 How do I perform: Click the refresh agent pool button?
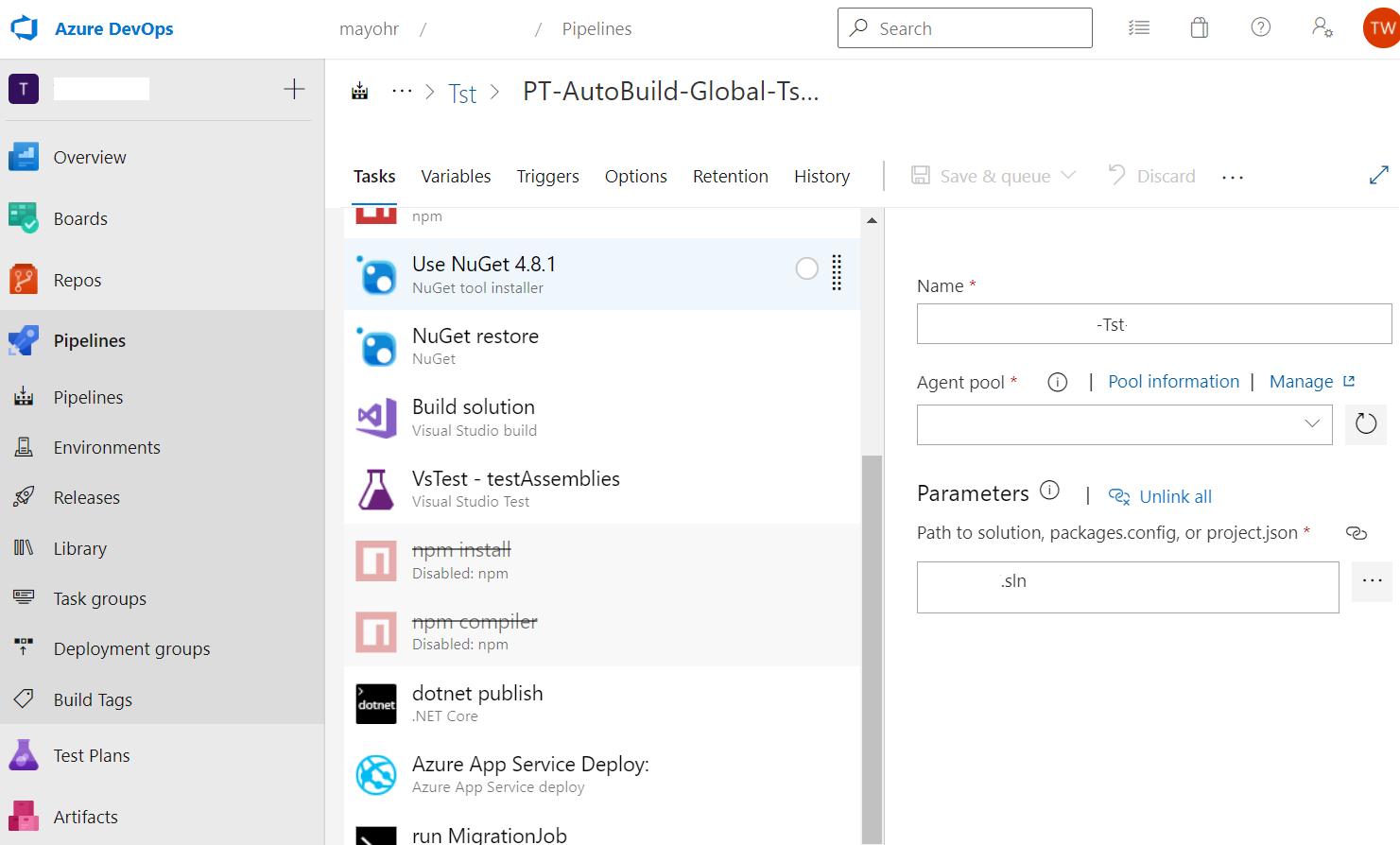1366,423
